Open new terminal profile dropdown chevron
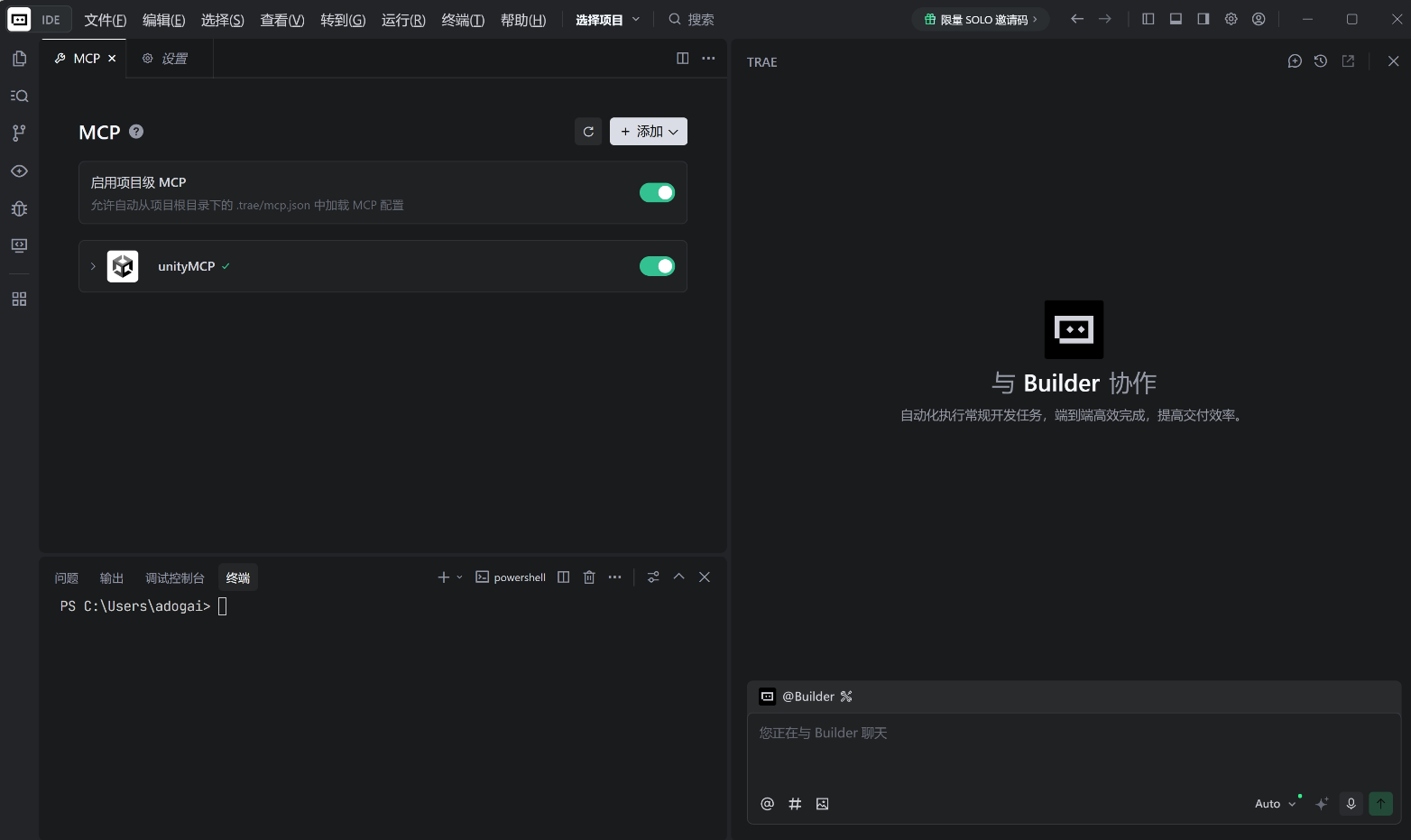Viewport: 1411px width, 840px height. [x=459, y=577]
